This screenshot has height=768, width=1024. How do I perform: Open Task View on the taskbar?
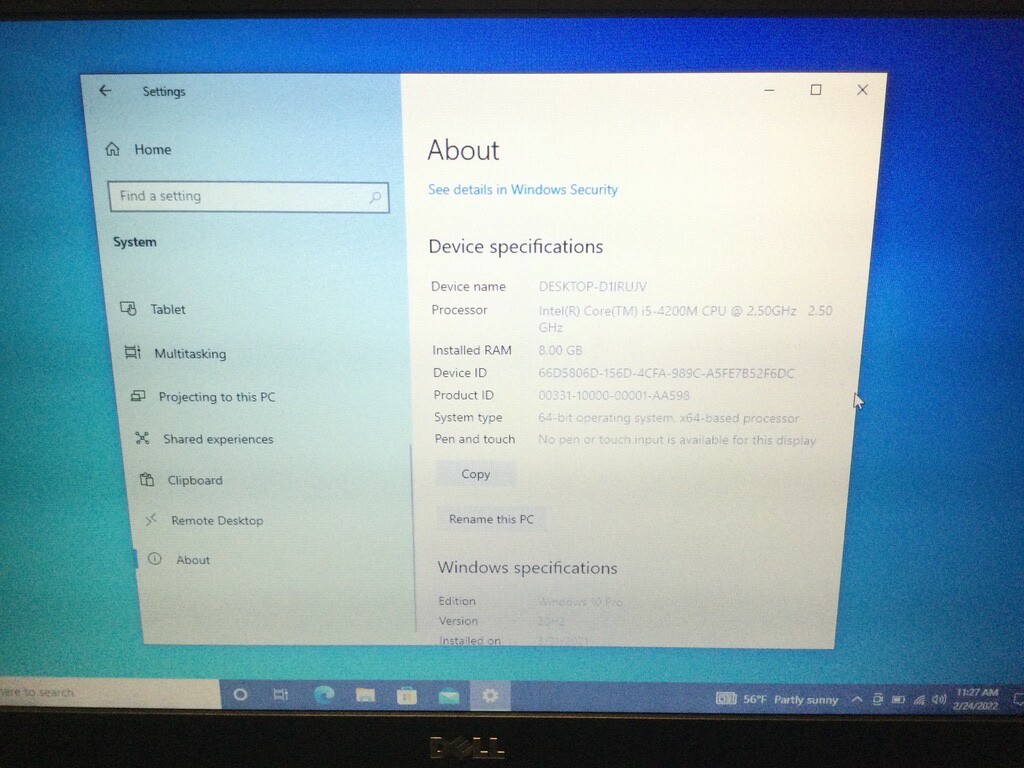coord(281,695)
